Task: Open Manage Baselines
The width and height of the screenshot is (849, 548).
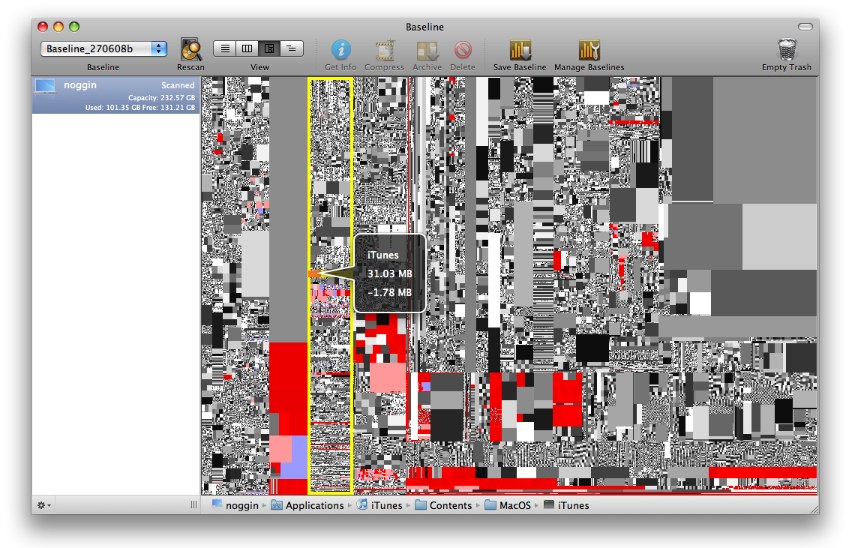Action: click(589, 49)
